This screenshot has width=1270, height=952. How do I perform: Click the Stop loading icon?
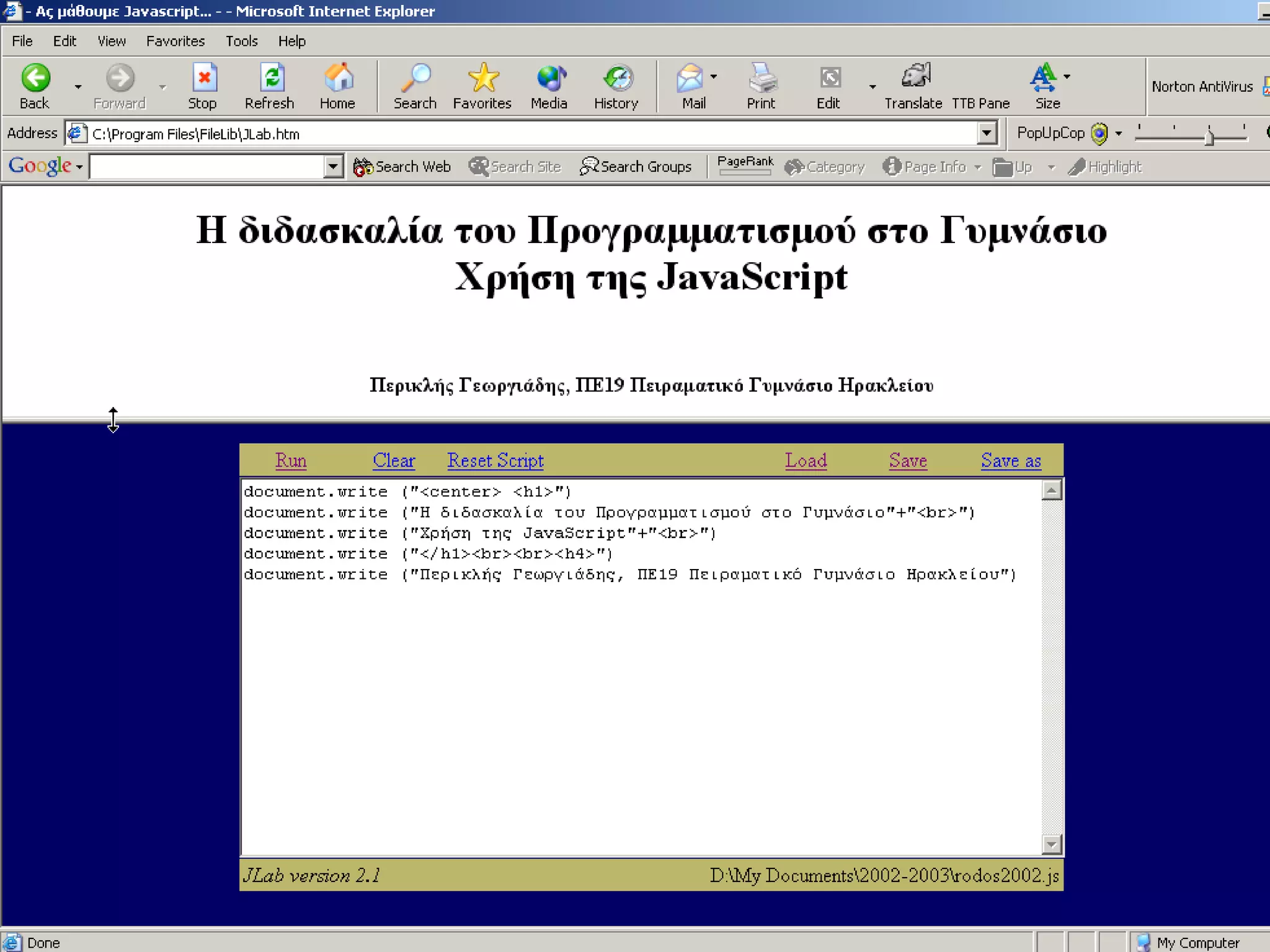[203, 78]
